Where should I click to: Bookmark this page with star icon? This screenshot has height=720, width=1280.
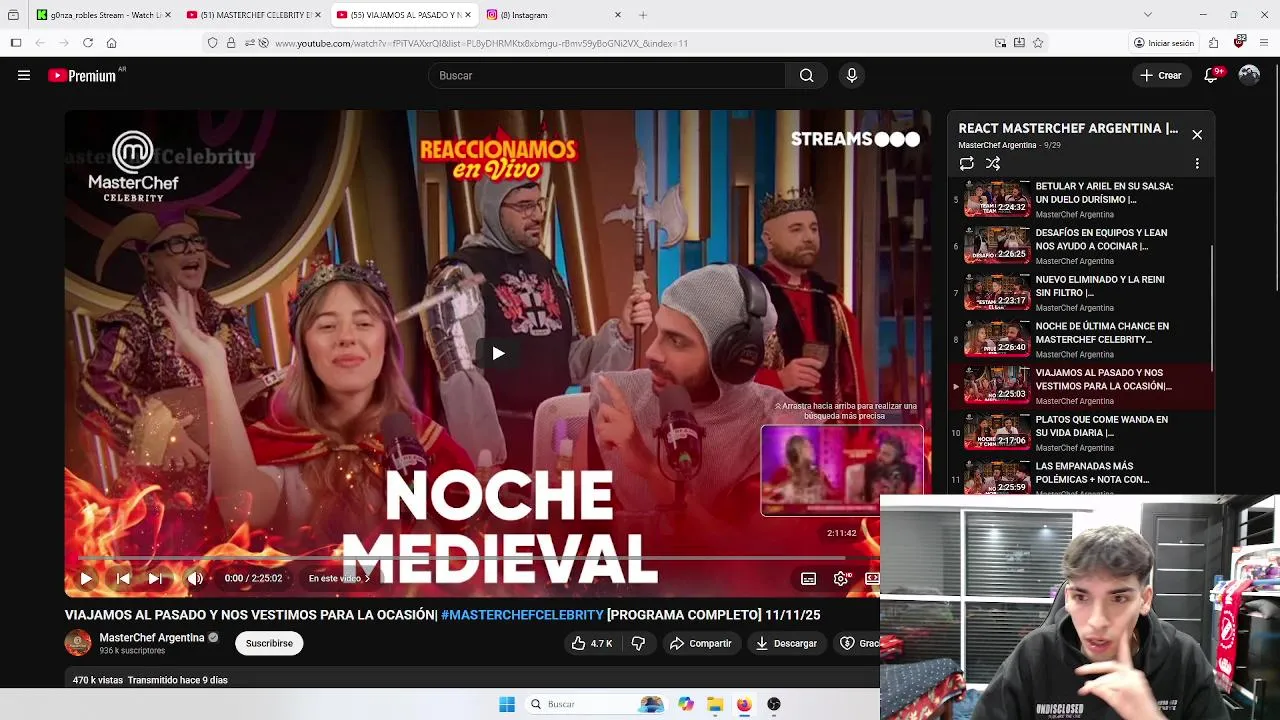[x=1038, y=43]
